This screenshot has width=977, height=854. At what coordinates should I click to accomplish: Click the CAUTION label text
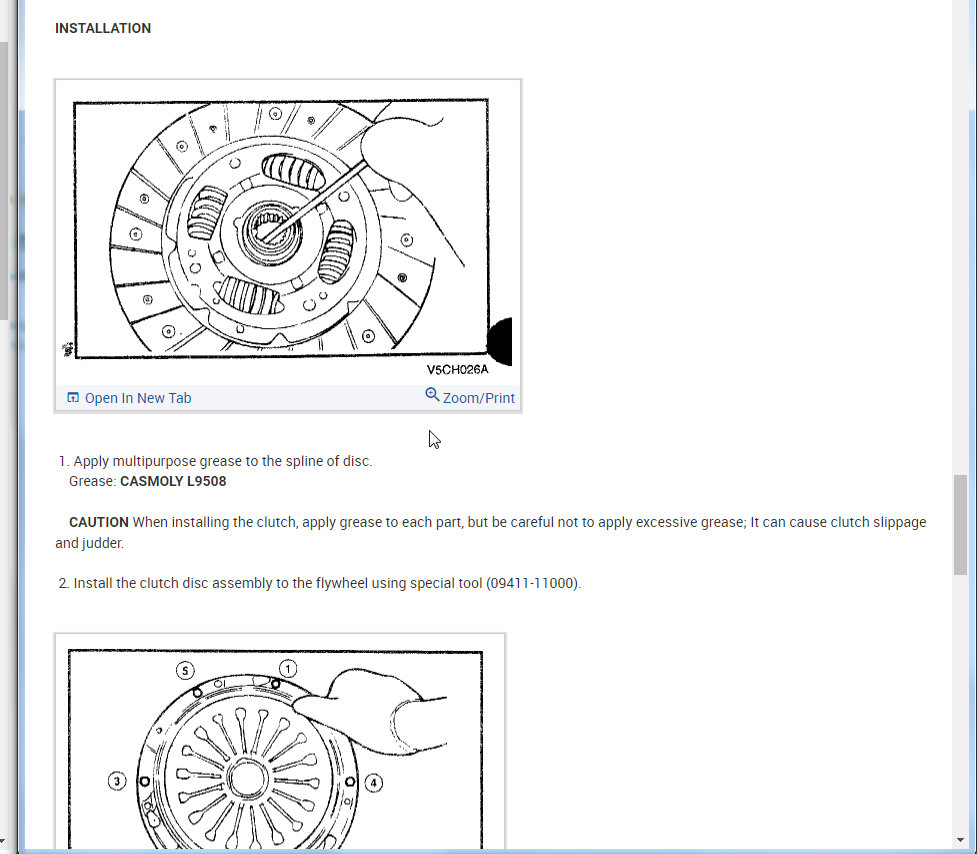[x=98, y=522]
